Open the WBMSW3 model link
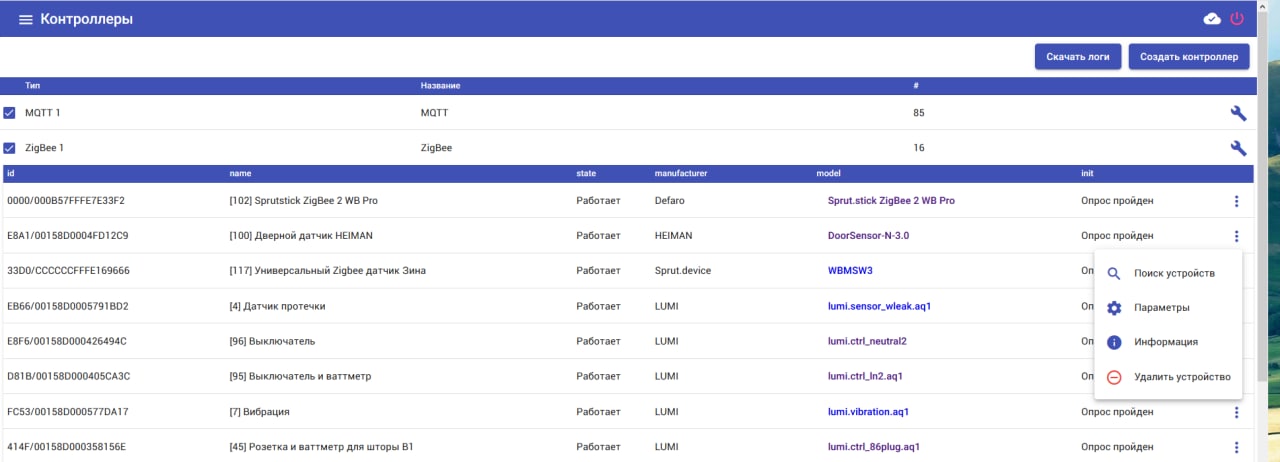The width and height of the screenshot is (1280, 462). pyautogui.click(x=851, y=271)
